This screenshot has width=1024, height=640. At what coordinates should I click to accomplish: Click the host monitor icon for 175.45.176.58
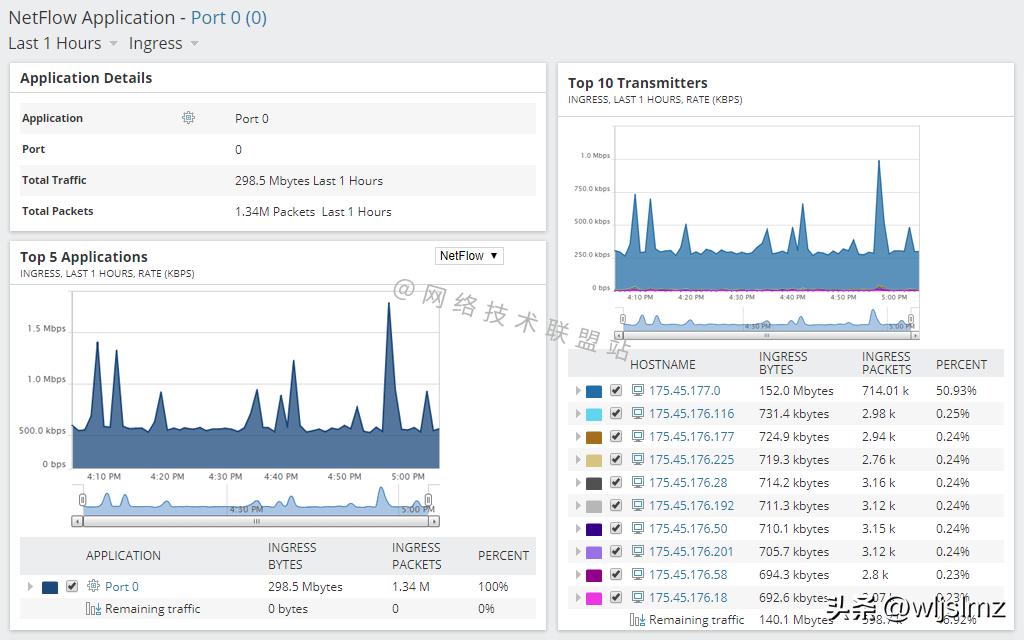[x=638, y=575]
